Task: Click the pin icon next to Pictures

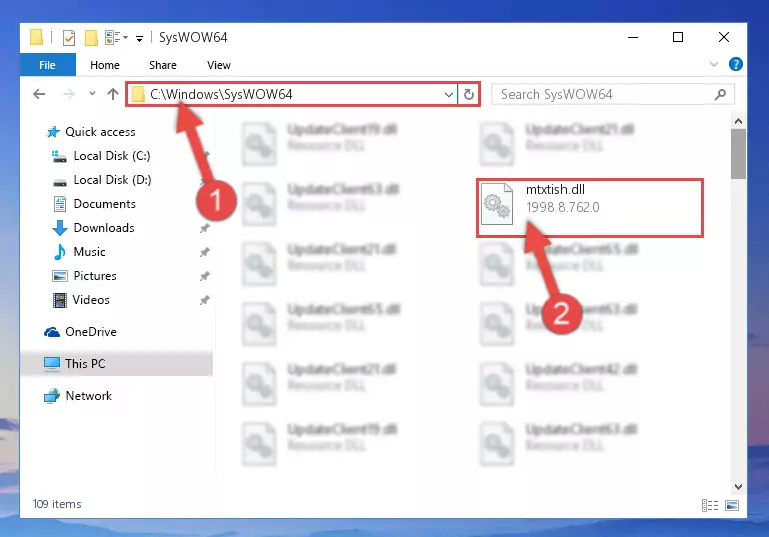Action: coord(205,276)
